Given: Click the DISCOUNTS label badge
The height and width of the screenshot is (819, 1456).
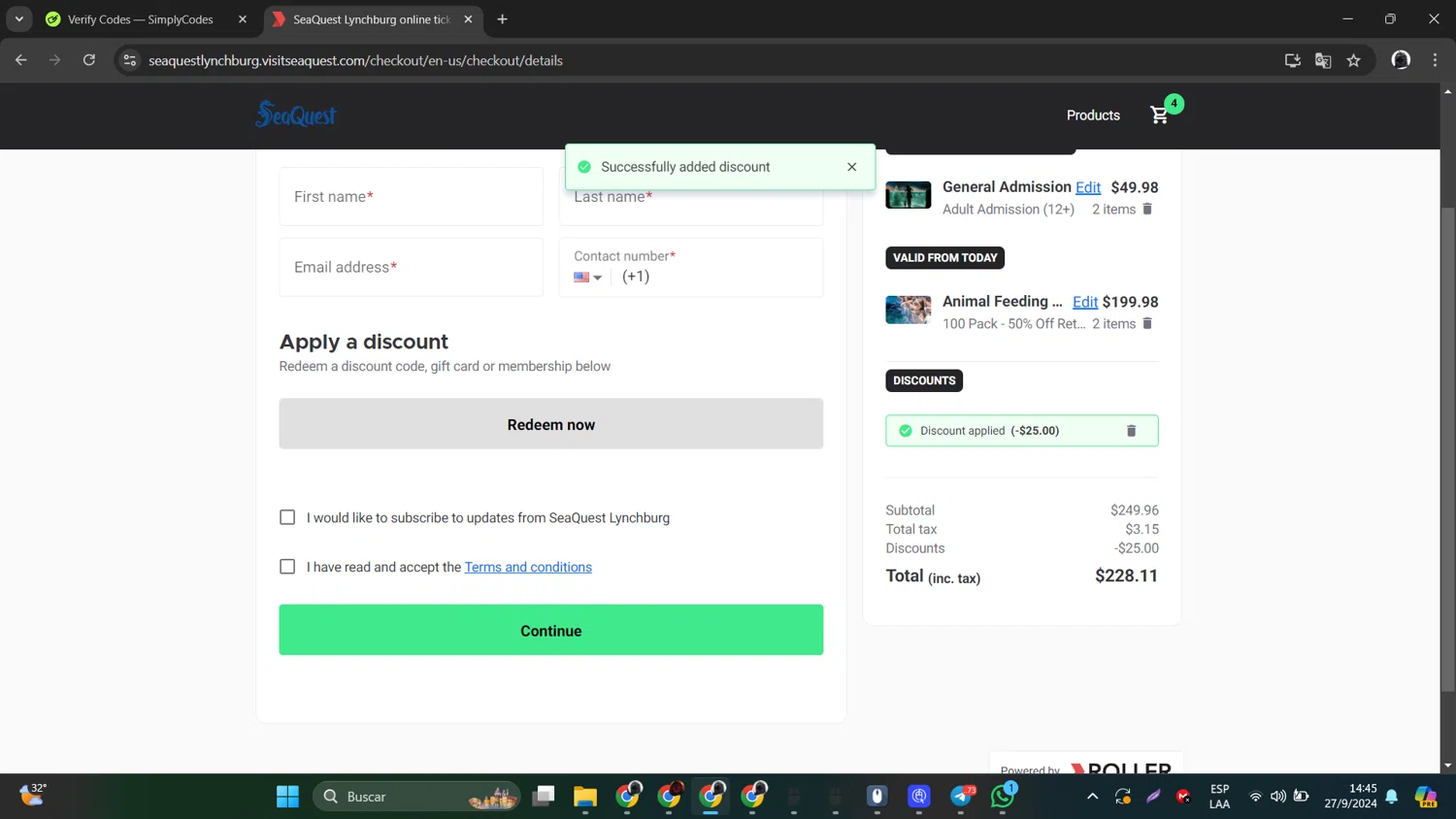Looking at the screenshot, I should [924, 380].
